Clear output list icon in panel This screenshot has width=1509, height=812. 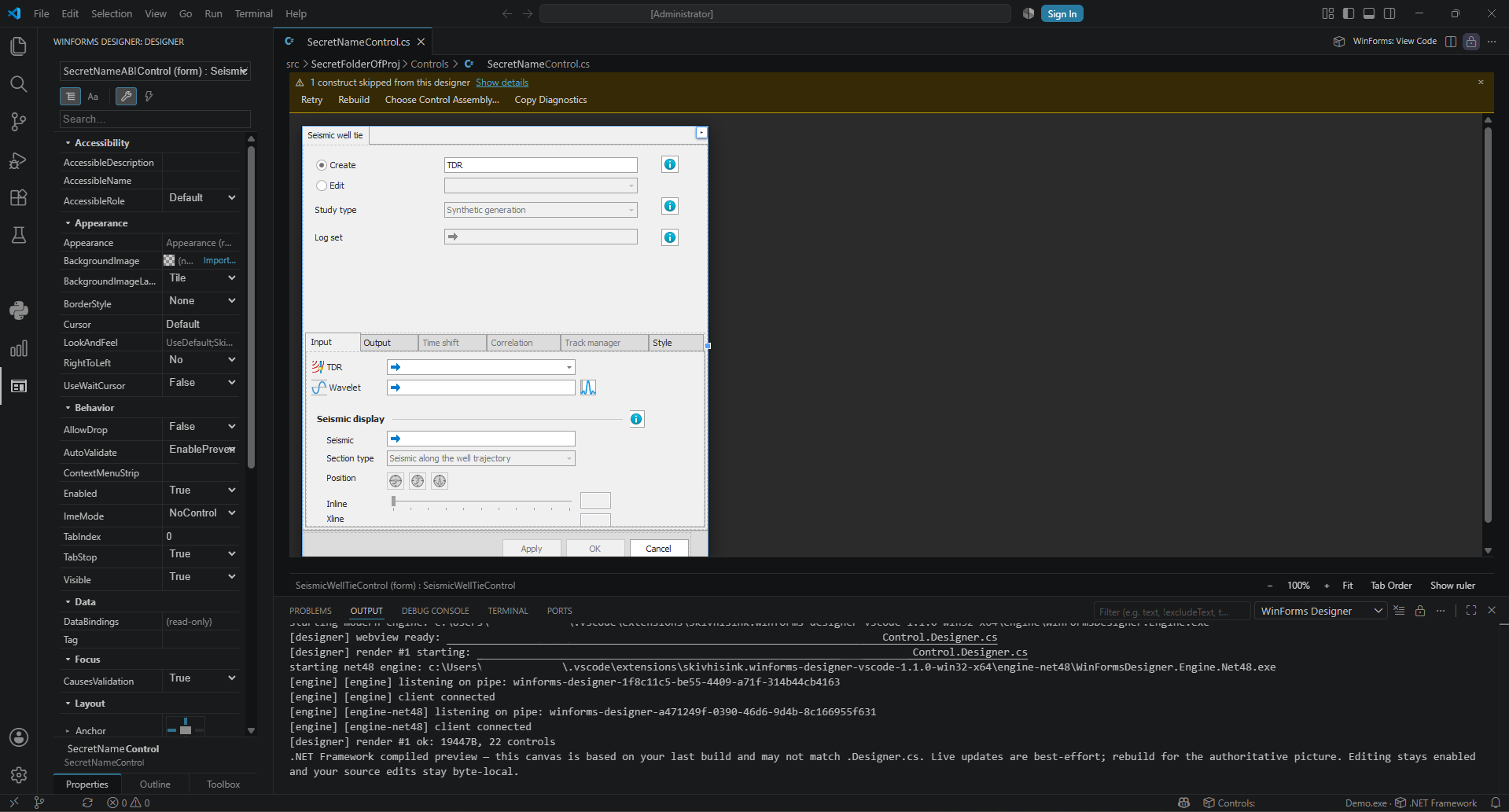1399,611
